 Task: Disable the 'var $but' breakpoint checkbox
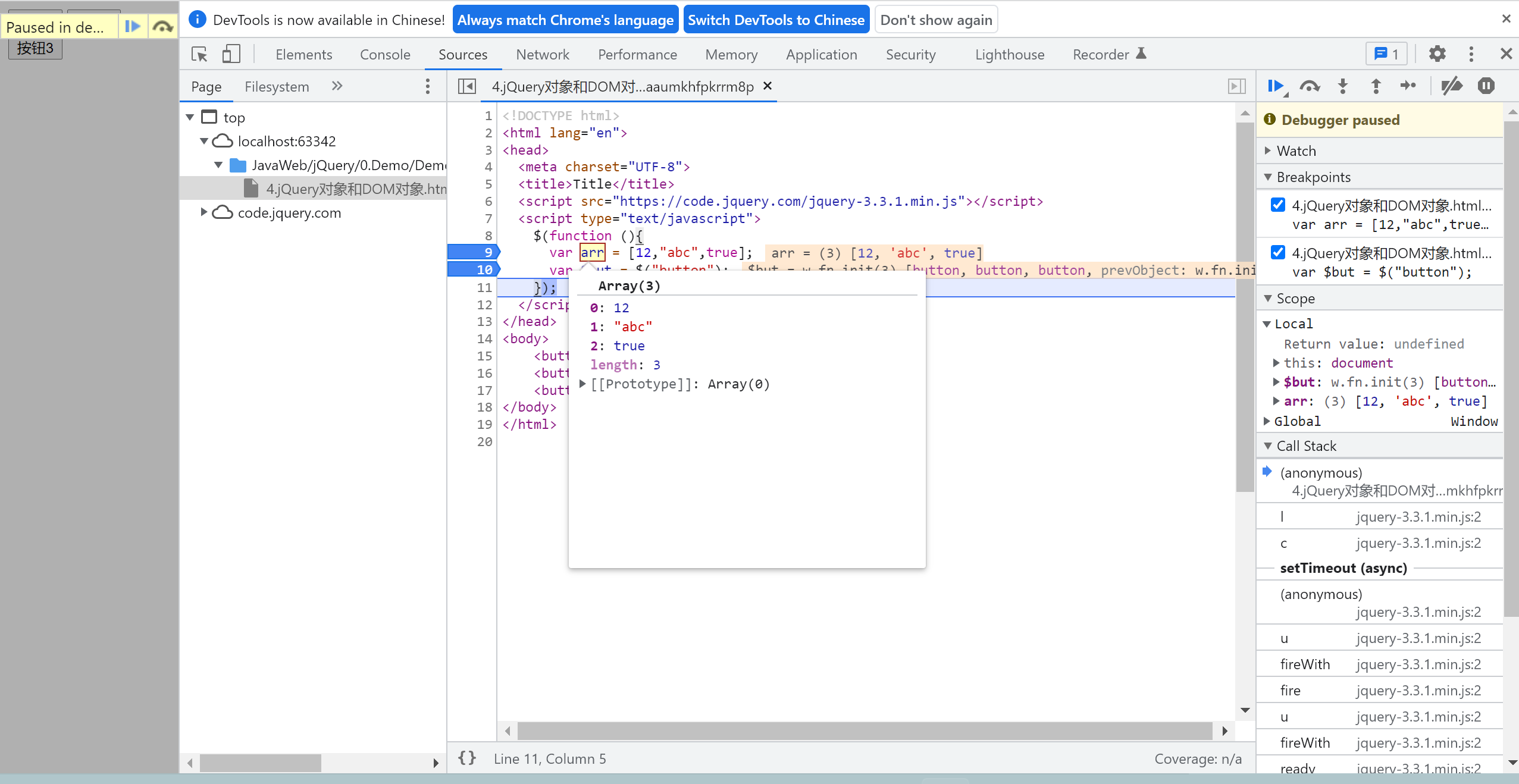click(x=1277, y=253)
